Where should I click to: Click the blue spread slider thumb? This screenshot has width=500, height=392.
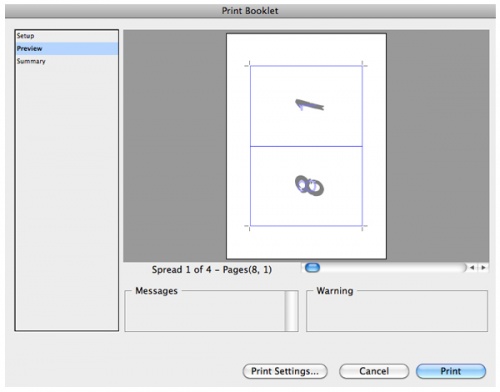tap(313, 267)
